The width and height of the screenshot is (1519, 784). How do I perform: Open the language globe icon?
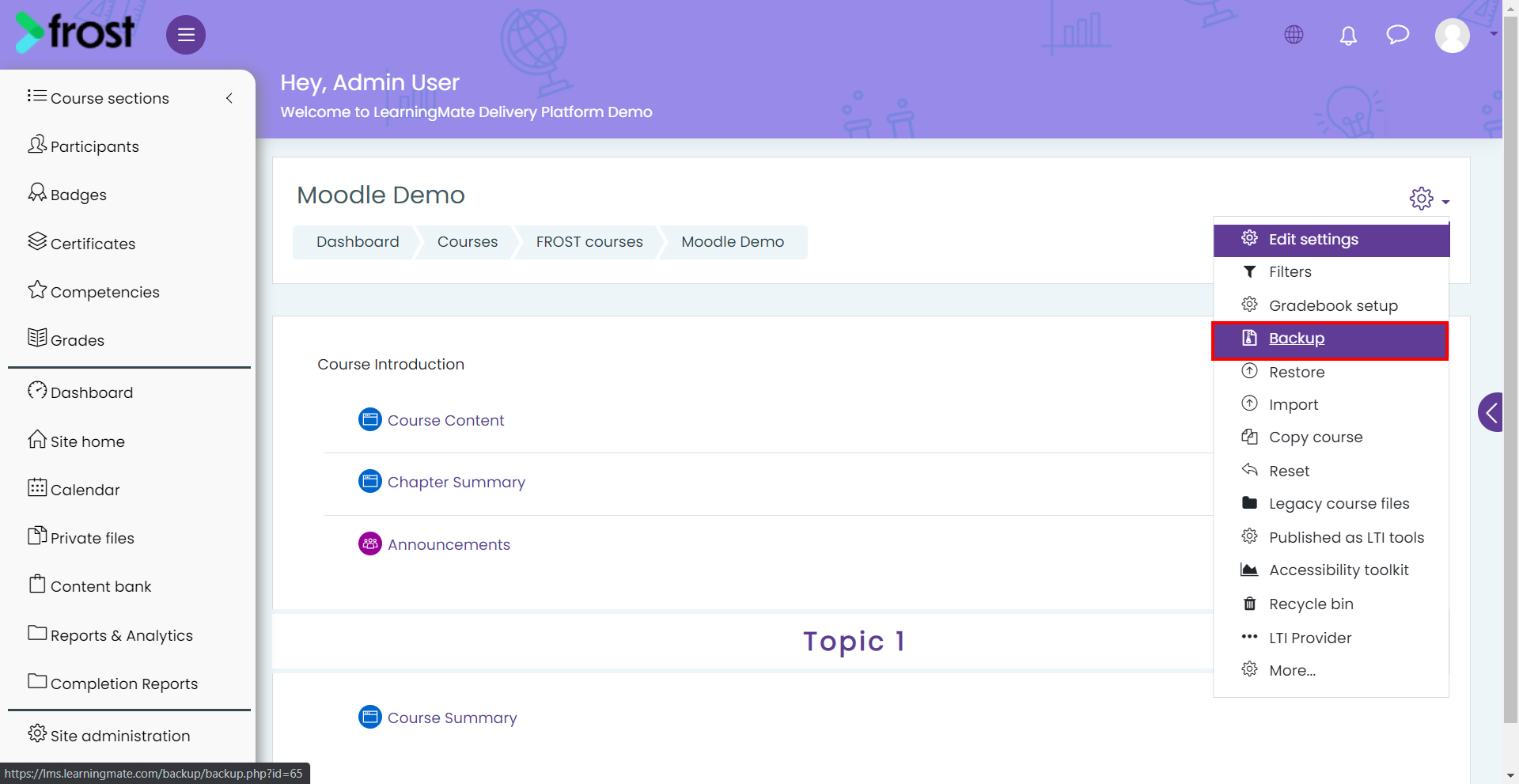pyautogui.click(x=1294, y=35)
